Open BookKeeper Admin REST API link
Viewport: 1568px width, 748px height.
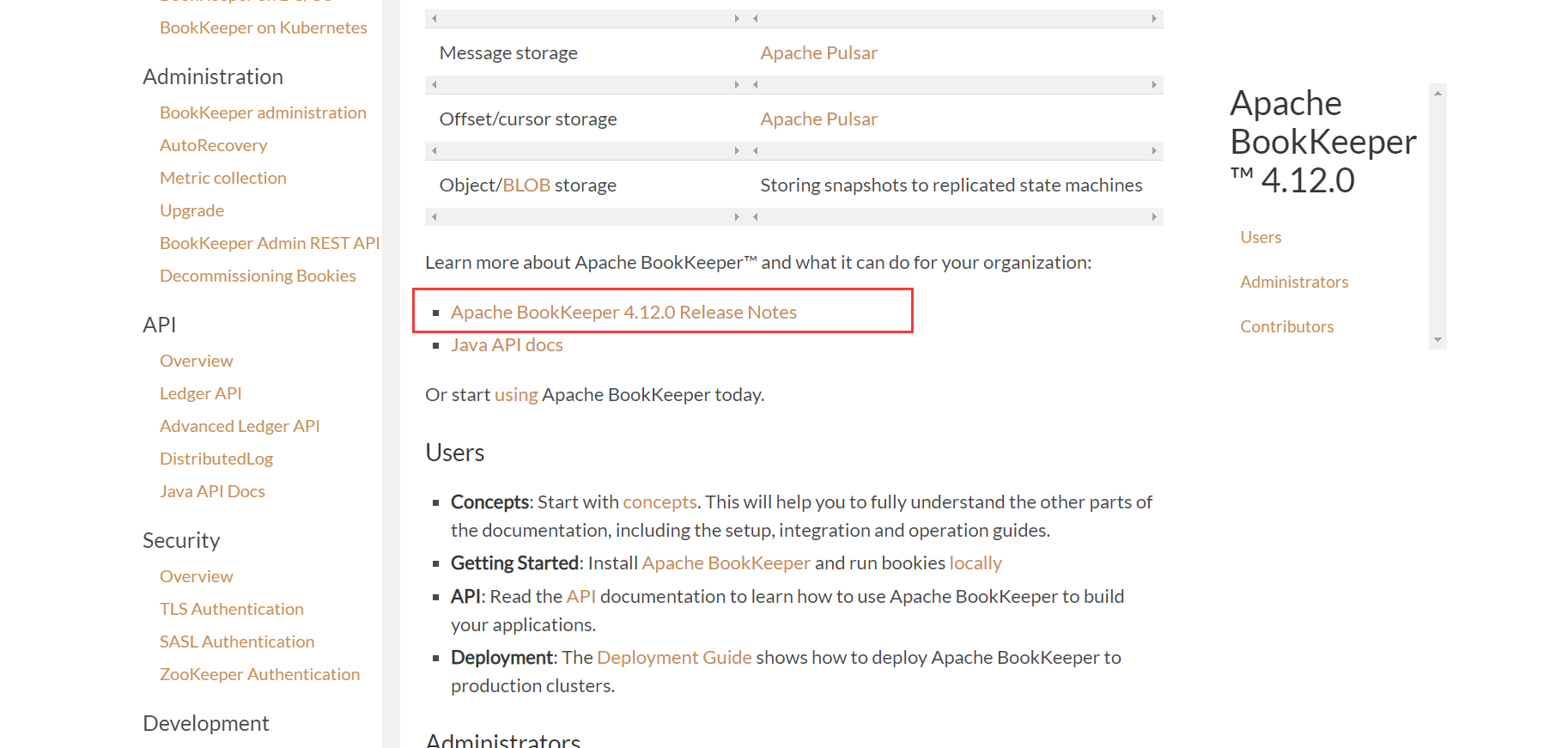pos(270,243)
